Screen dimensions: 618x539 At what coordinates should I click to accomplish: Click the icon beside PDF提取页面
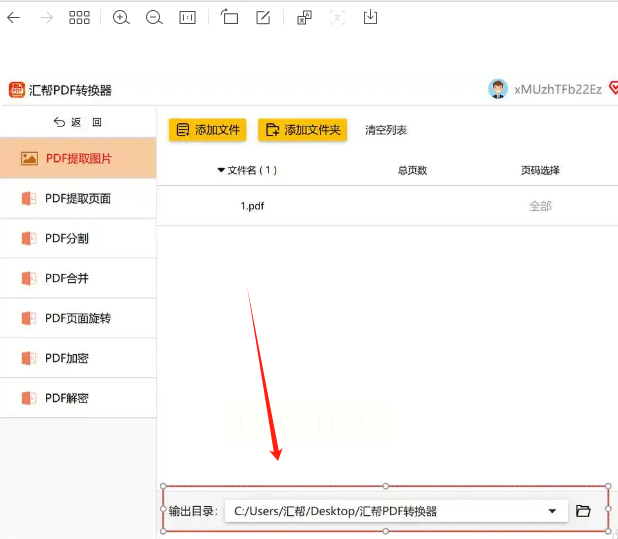[x=29, y=198]
